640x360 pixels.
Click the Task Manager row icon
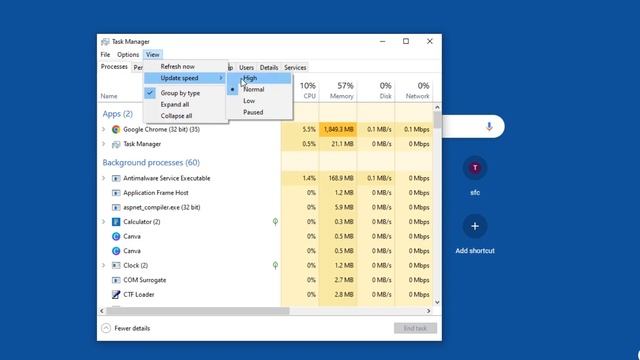(116, 144)
